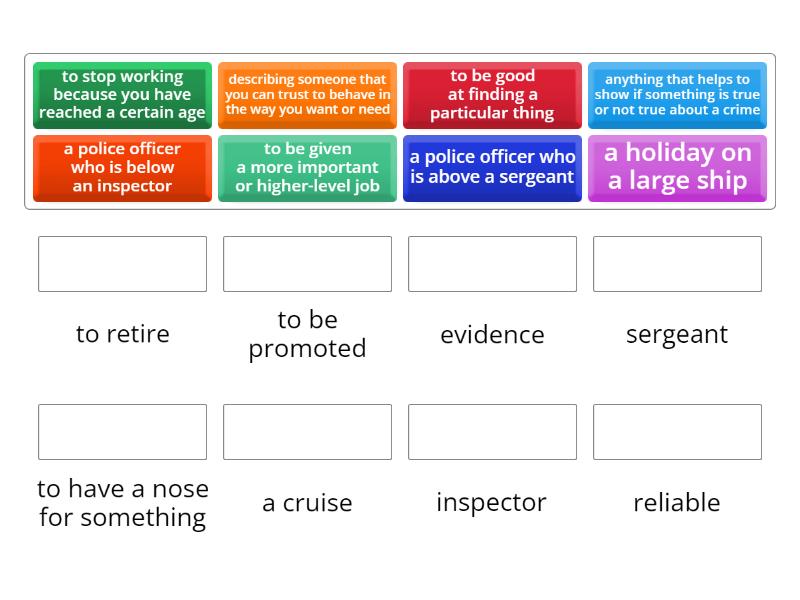Choose the 'a police officer who is below an inspector' tile
The width and height of the screenshot is (800, 600).
coord(122,168)
